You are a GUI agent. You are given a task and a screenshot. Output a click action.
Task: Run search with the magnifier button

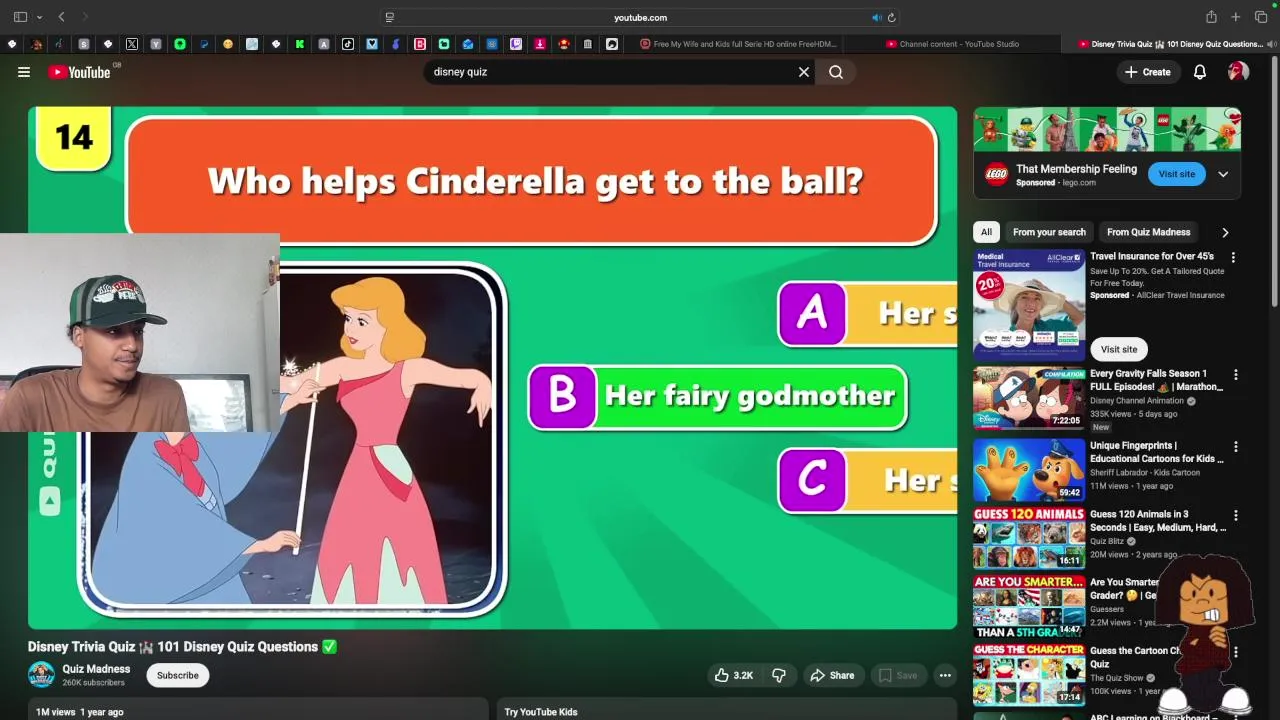[836, 72]
